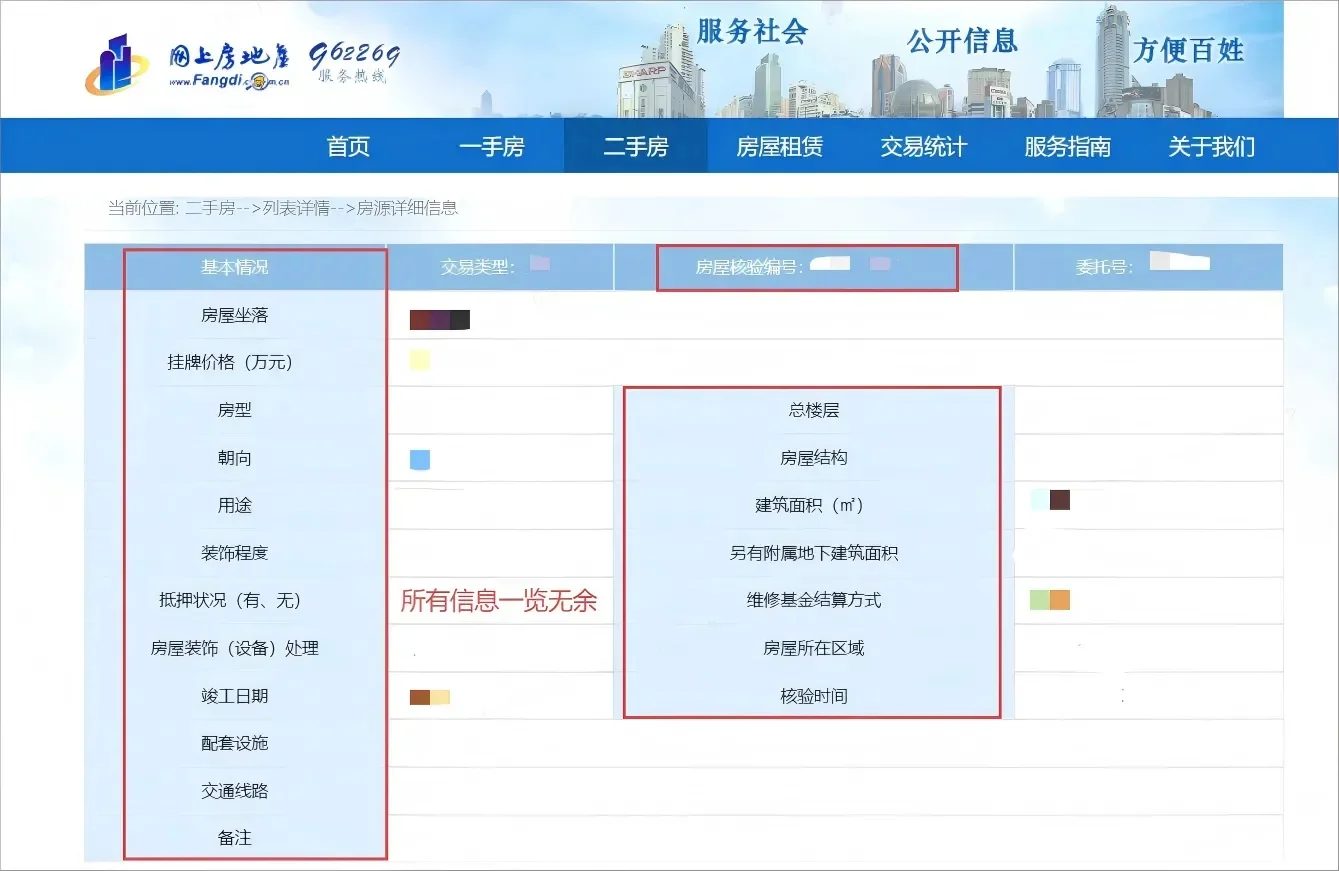Image resolution: width=1339 pixels, height=871 pixels.
Task: Select the 核验时间 field label
Action: tap(813, 696)
